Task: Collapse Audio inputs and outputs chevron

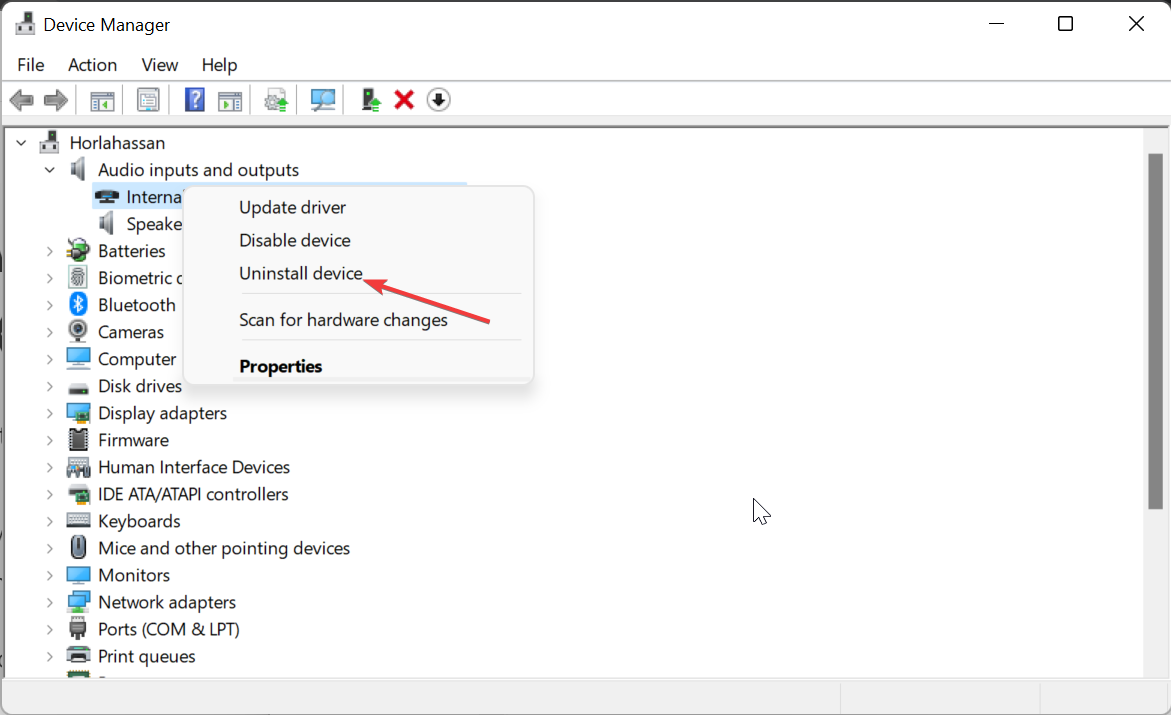Action: coord(49,170)
